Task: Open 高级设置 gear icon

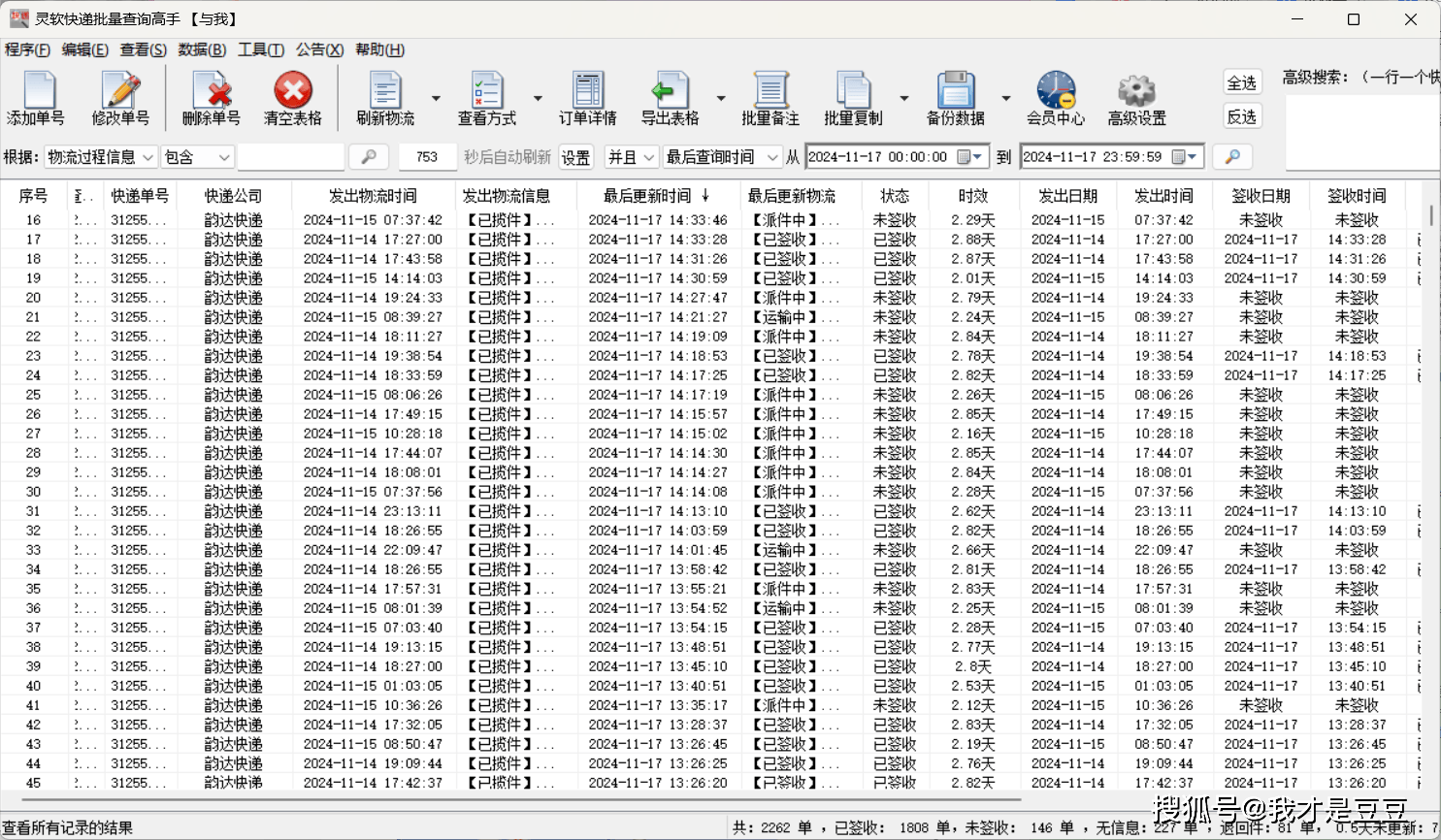Action: (1136, 91)
